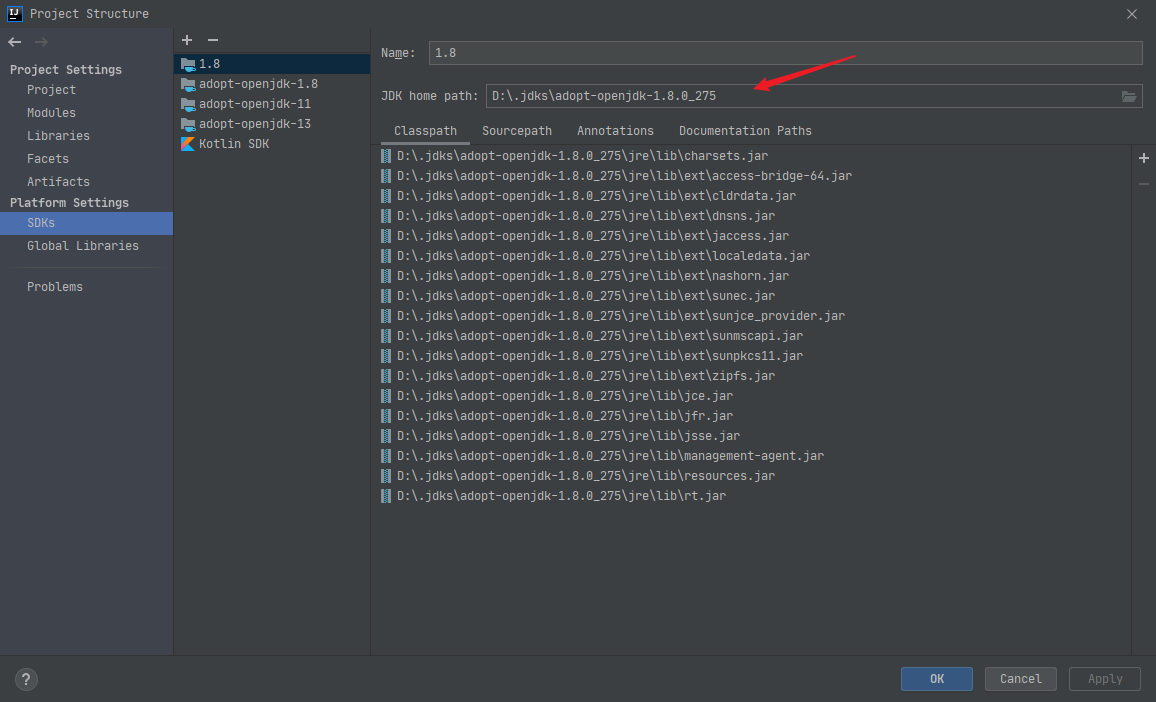Click the IntelliJ IDEA logo icon
The width and height of the screenshot is (1156, 702).
[15, 13]
